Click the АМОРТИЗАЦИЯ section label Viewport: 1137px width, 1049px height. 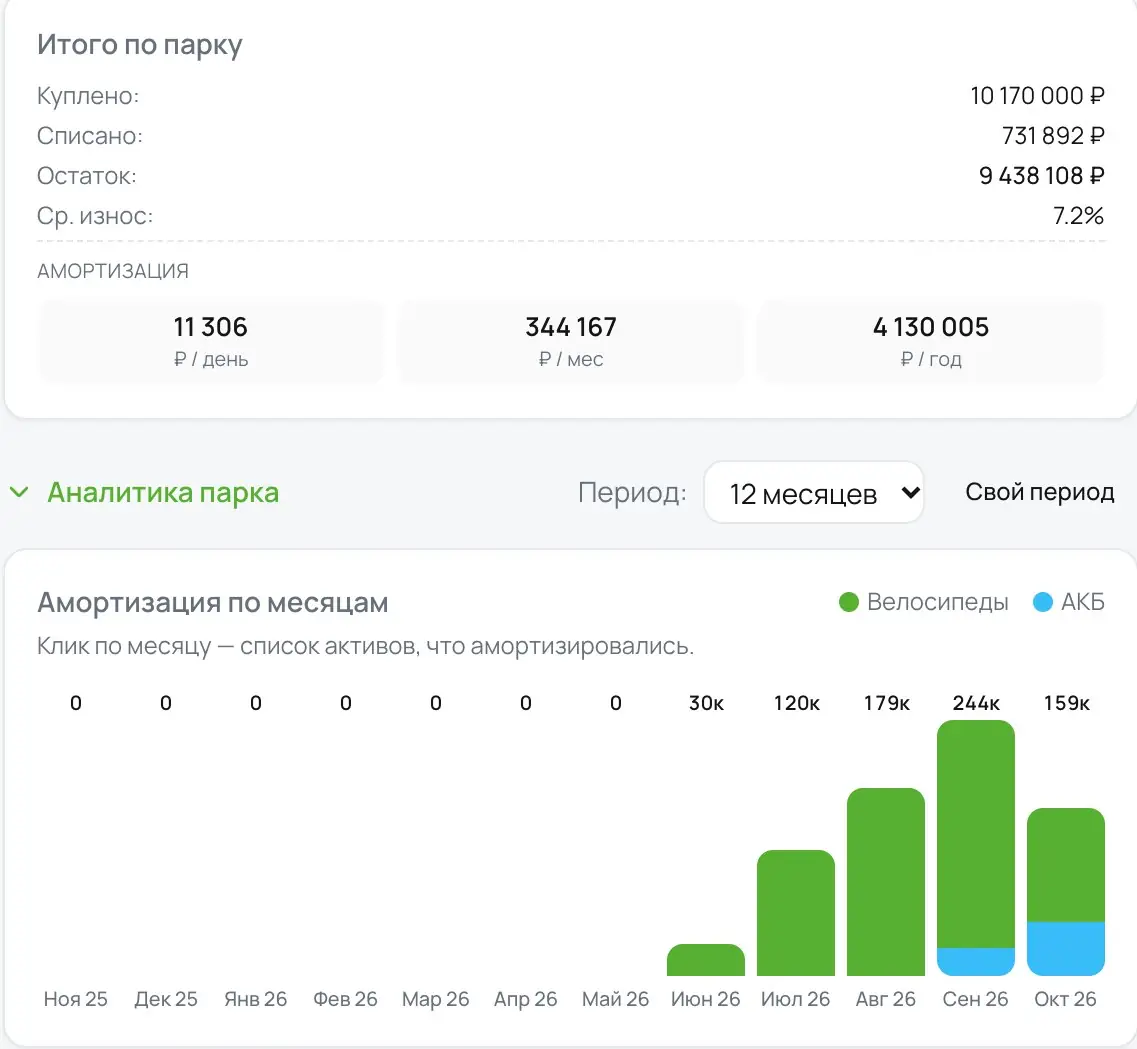112,271
